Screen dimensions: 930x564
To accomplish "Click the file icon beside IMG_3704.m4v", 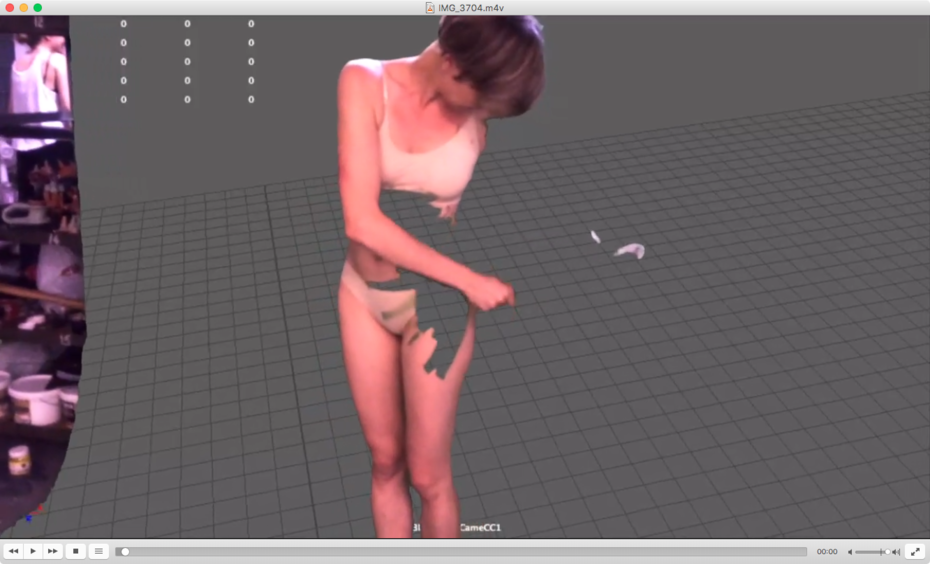I will pos(430,8).
